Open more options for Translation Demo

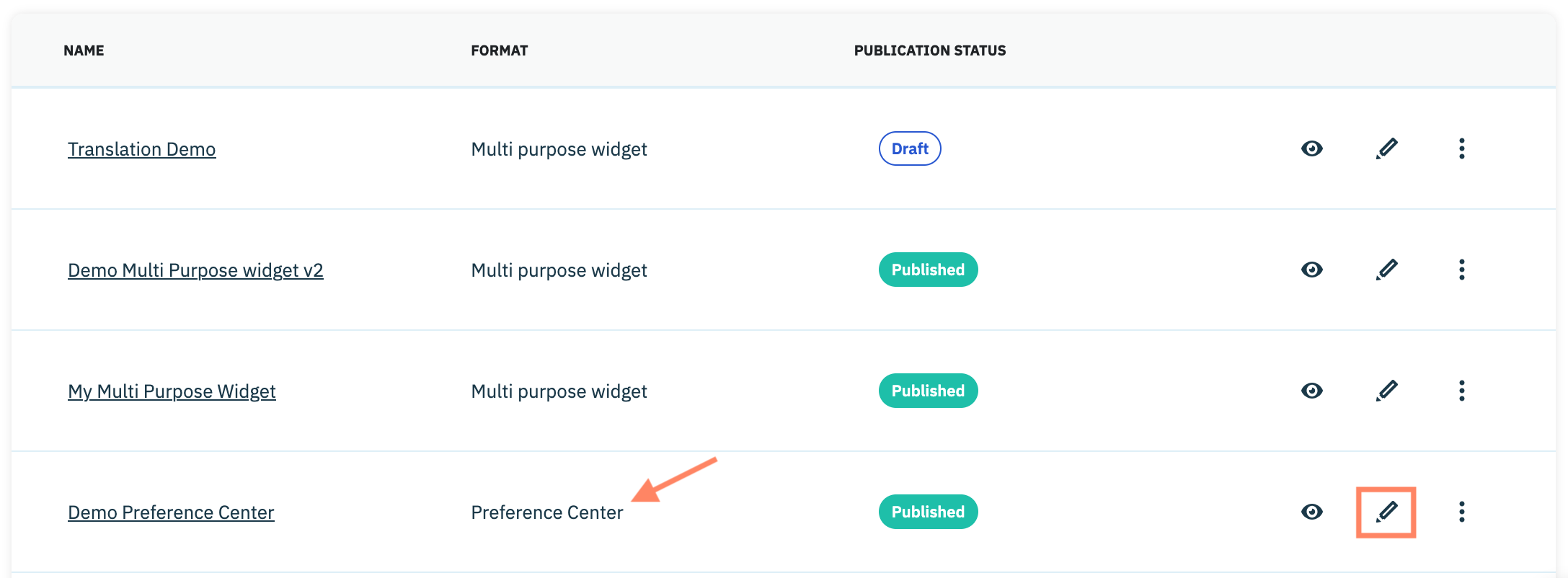pyautogui.click(x=1461, y=148)
